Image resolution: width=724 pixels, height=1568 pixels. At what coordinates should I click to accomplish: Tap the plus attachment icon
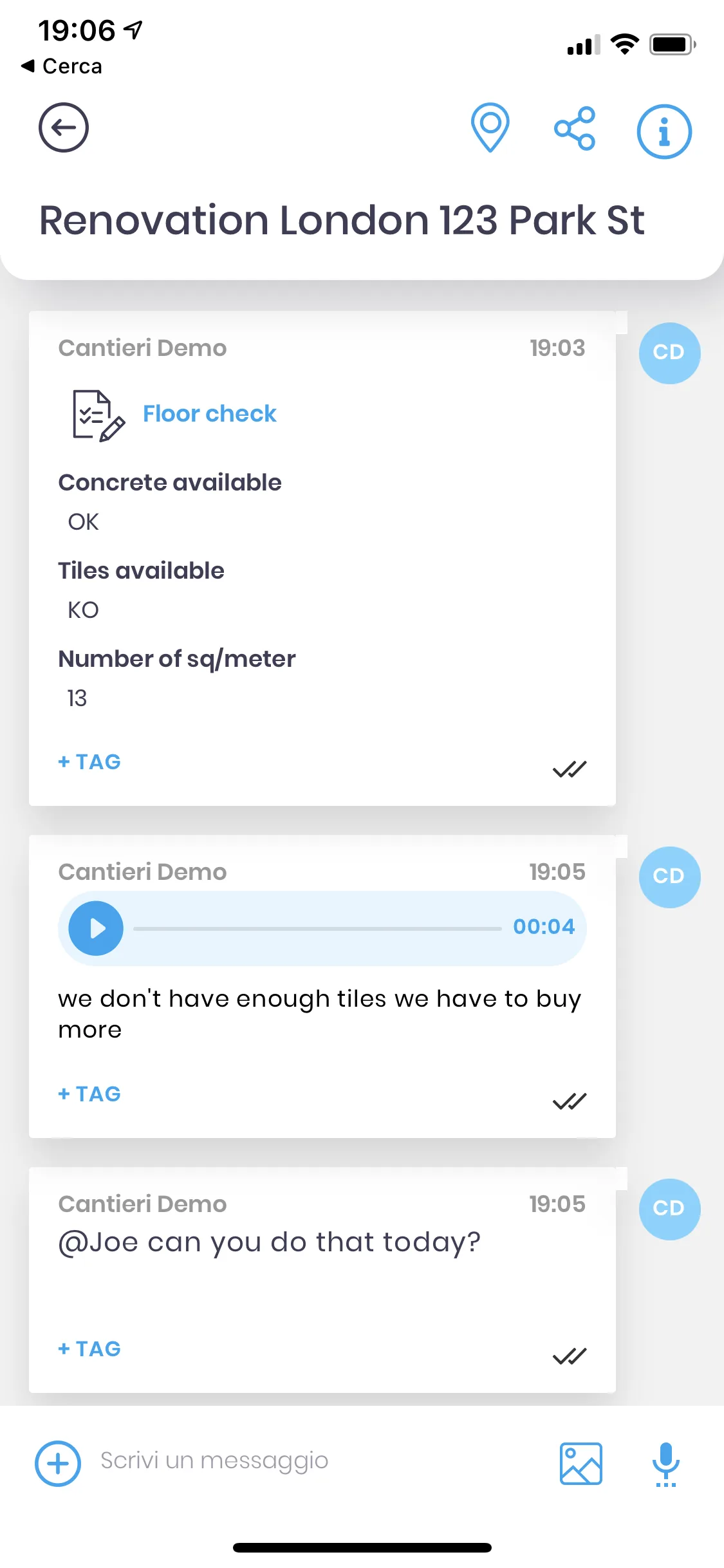[58, 1463]
